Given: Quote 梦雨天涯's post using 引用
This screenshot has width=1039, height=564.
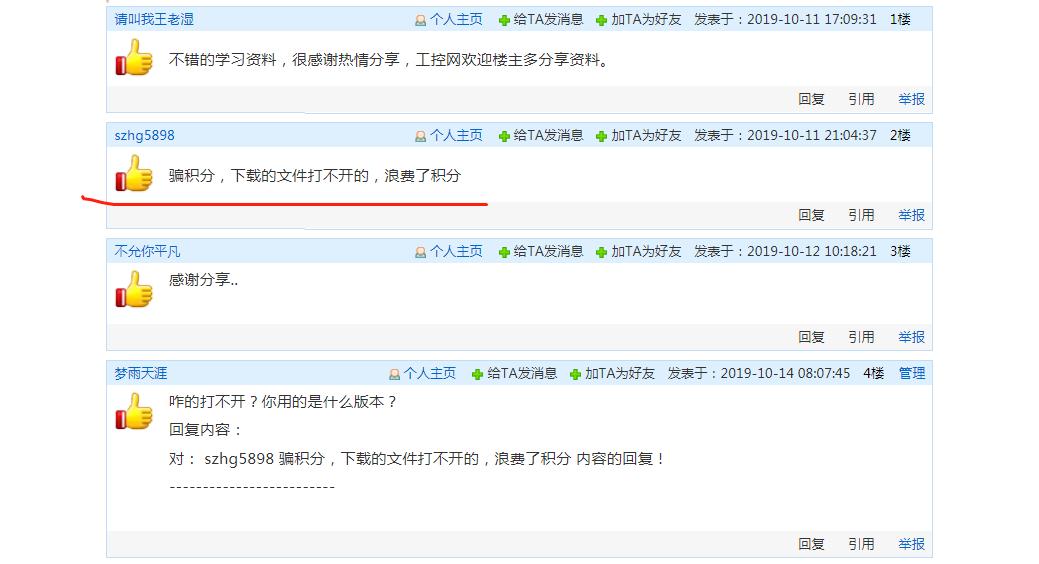Looking at the screenshot, I should pos(861,544).
